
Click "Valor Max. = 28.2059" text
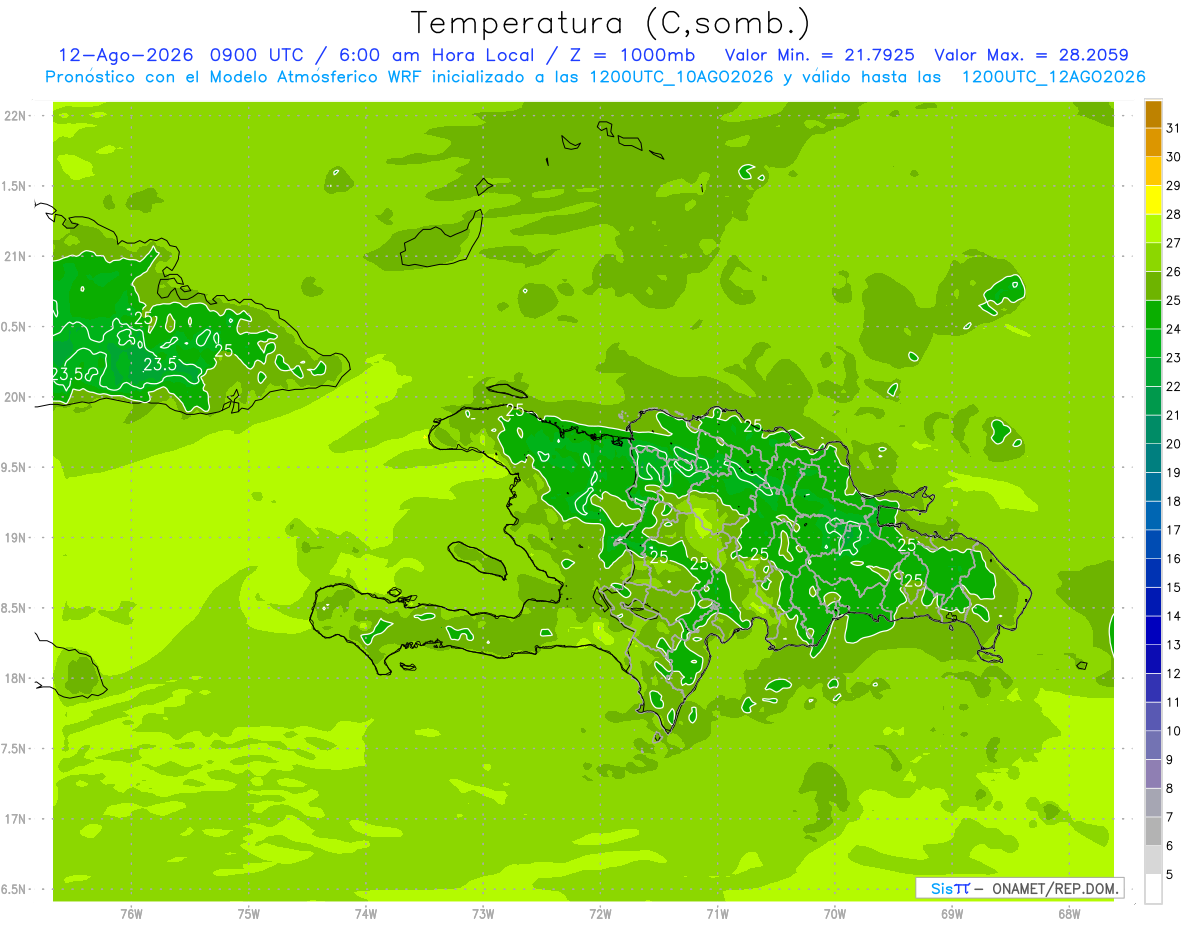tap(1030, 55)
